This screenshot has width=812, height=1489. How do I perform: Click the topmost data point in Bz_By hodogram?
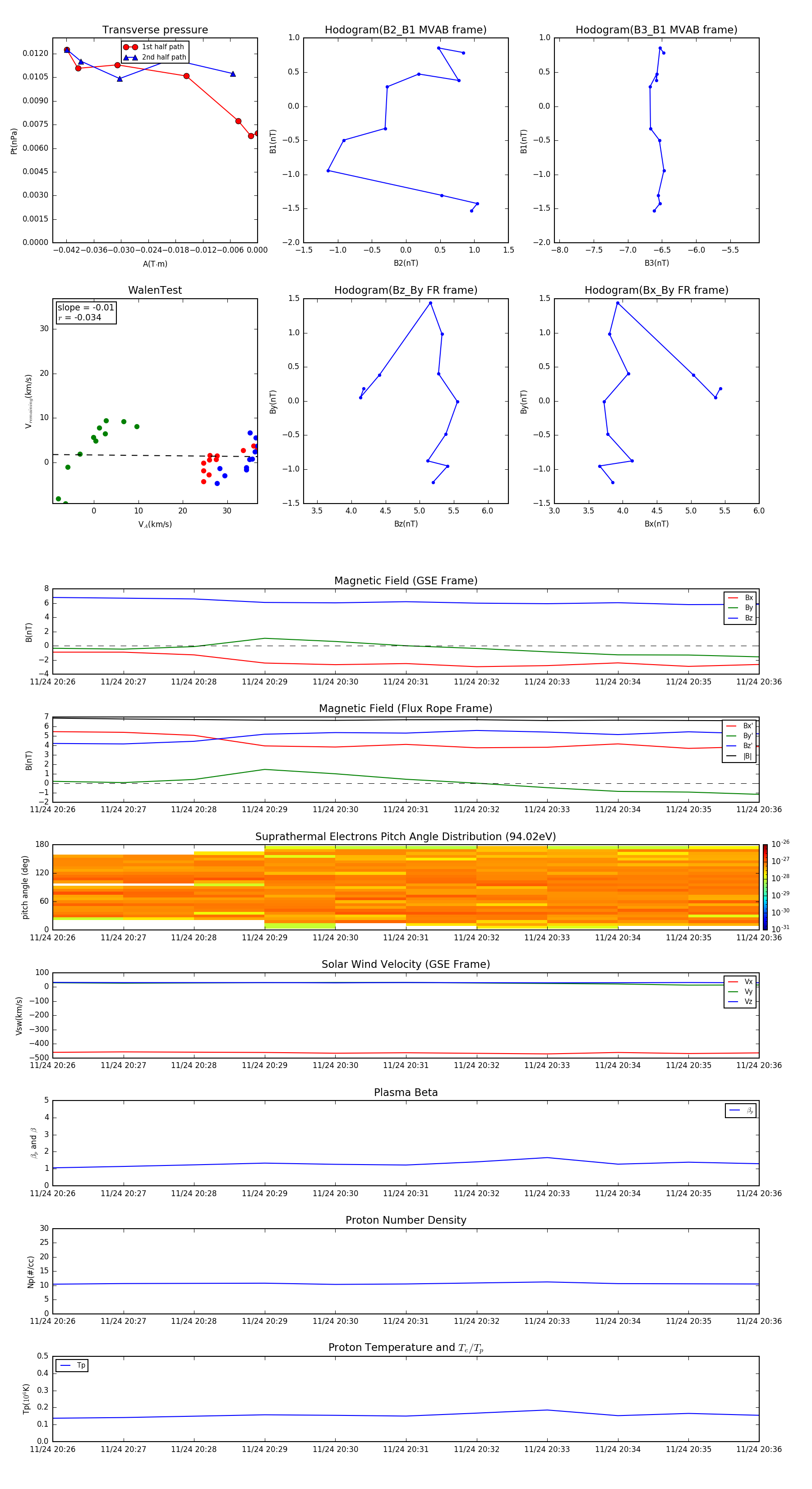[430, 303]
